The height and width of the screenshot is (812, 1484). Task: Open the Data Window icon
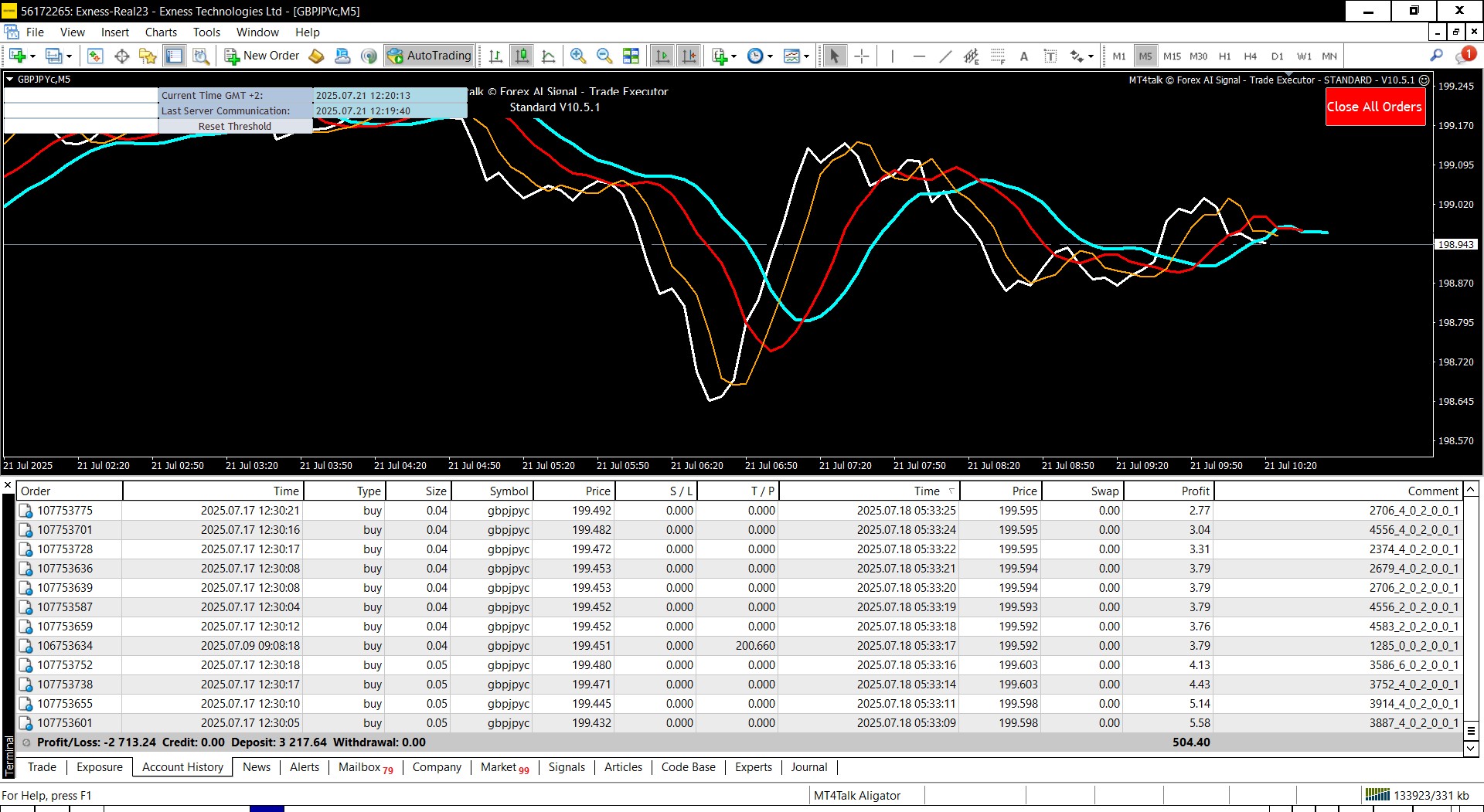click(x=122, y=56)
